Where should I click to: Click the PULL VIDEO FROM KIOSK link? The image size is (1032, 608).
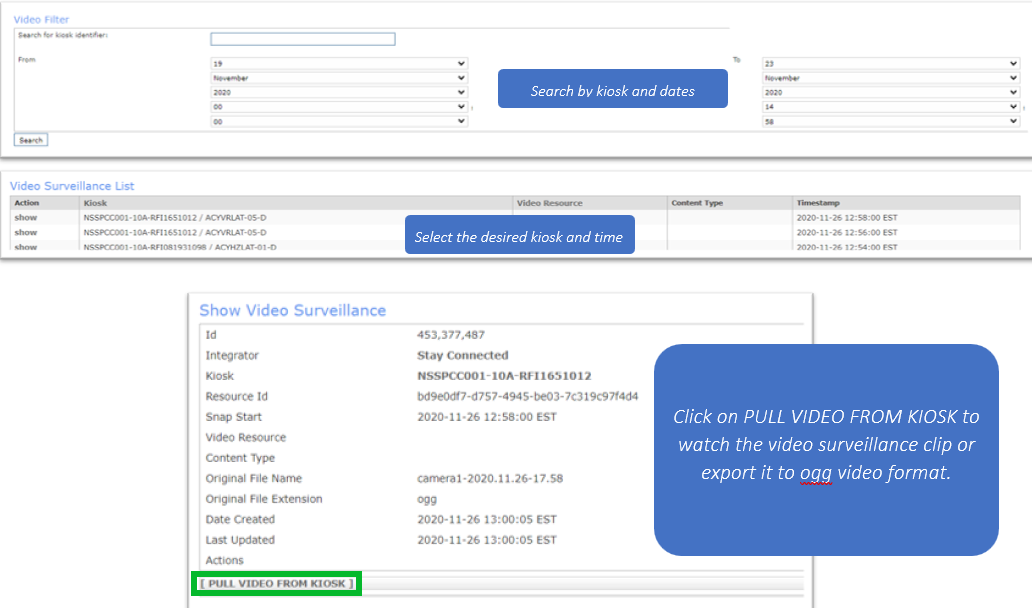point(276,583)
